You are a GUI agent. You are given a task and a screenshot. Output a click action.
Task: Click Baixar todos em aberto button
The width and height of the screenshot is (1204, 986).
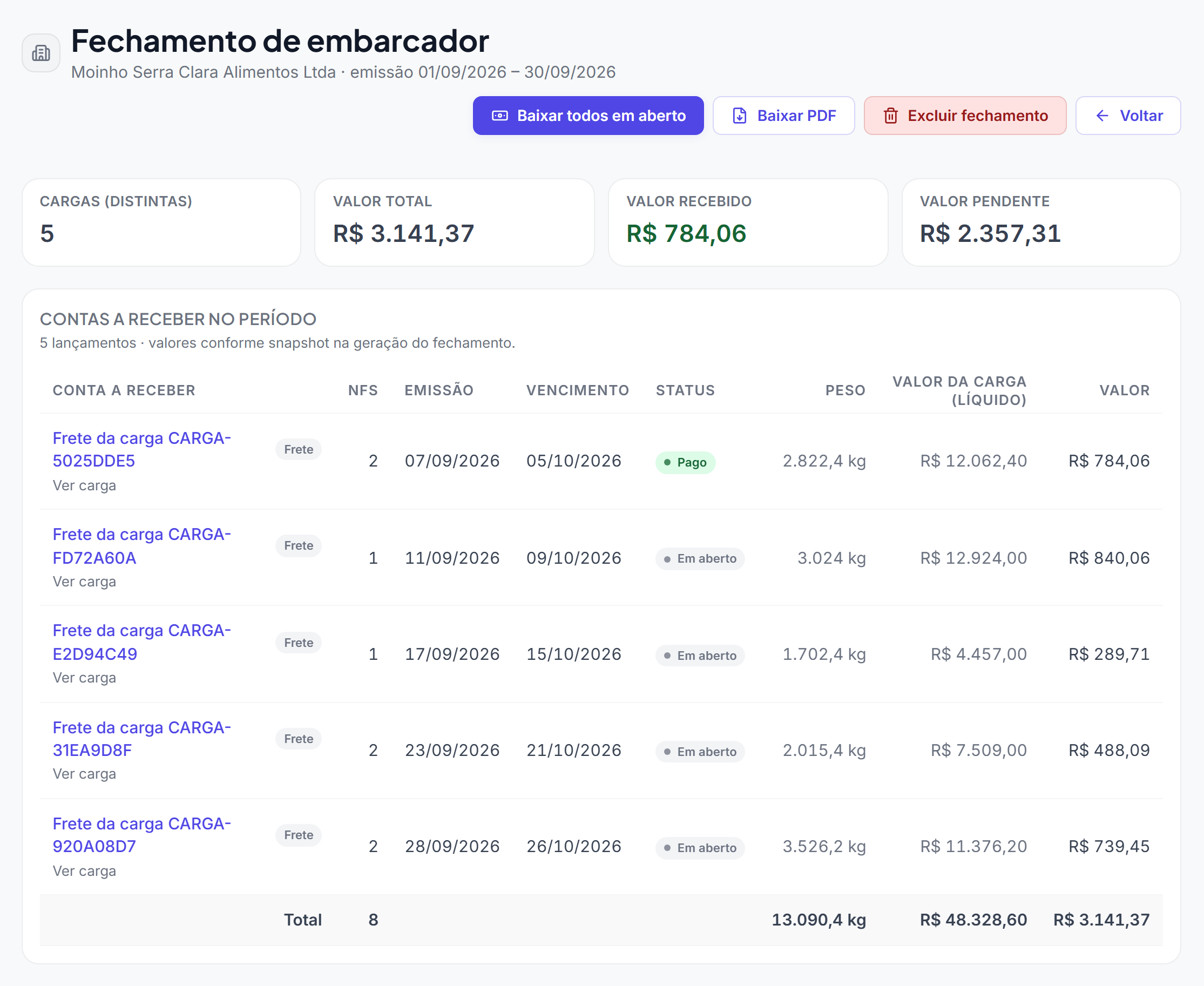tap(589, 116)
